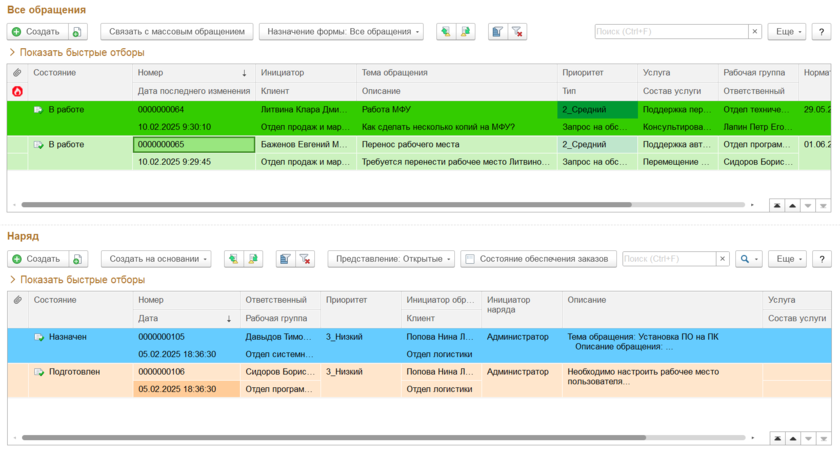Open the Представление: Открытые dropdown

click(389, 259)
